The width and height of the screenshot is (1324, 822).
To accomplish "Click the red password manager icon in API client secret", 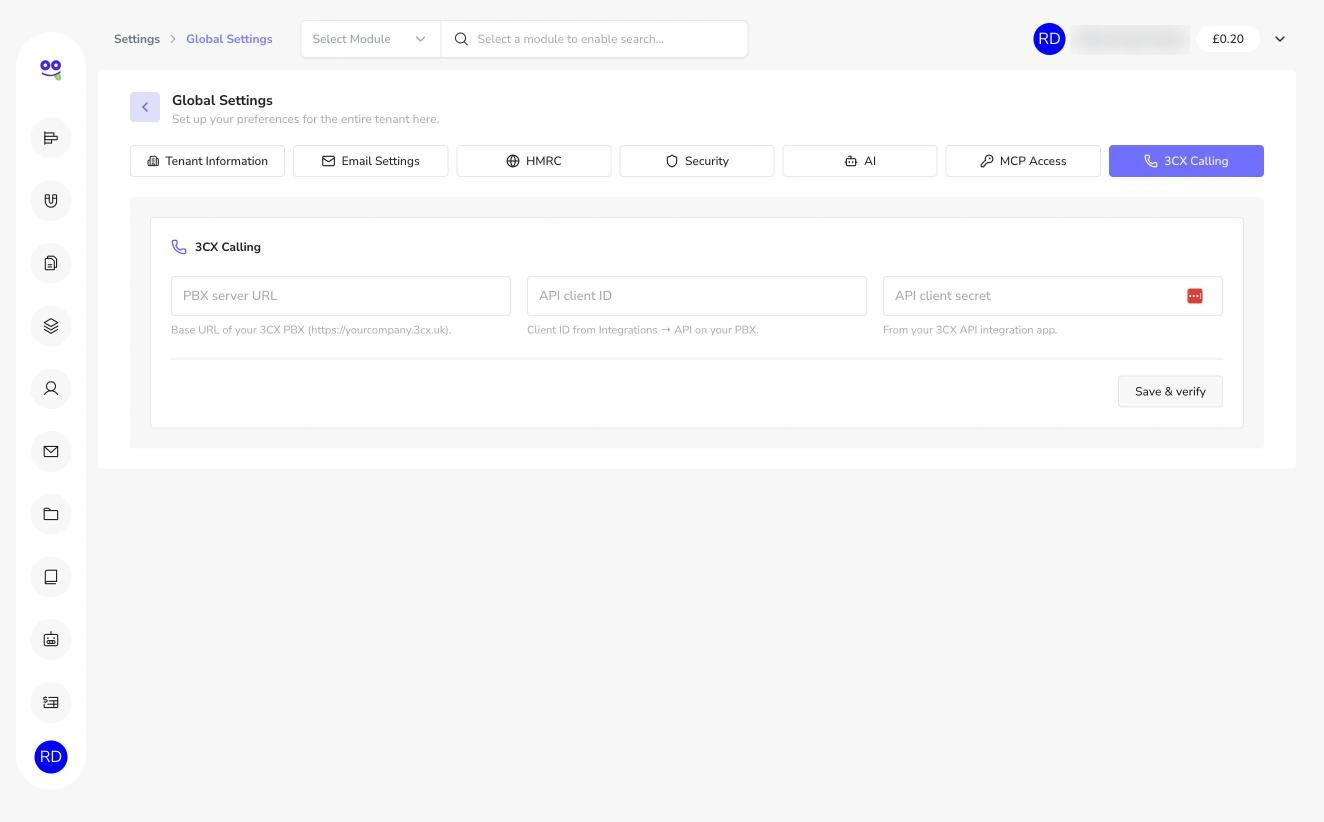I will coord(1195,296).
